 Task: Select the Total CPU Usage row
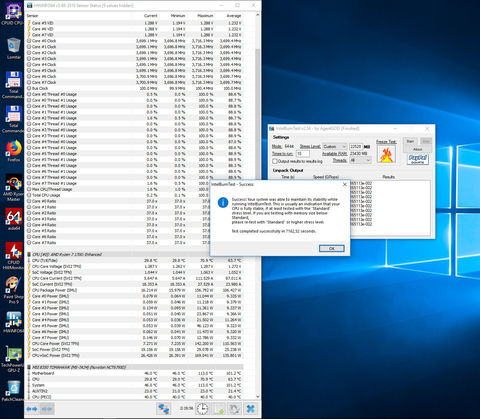tap(135, 195)
